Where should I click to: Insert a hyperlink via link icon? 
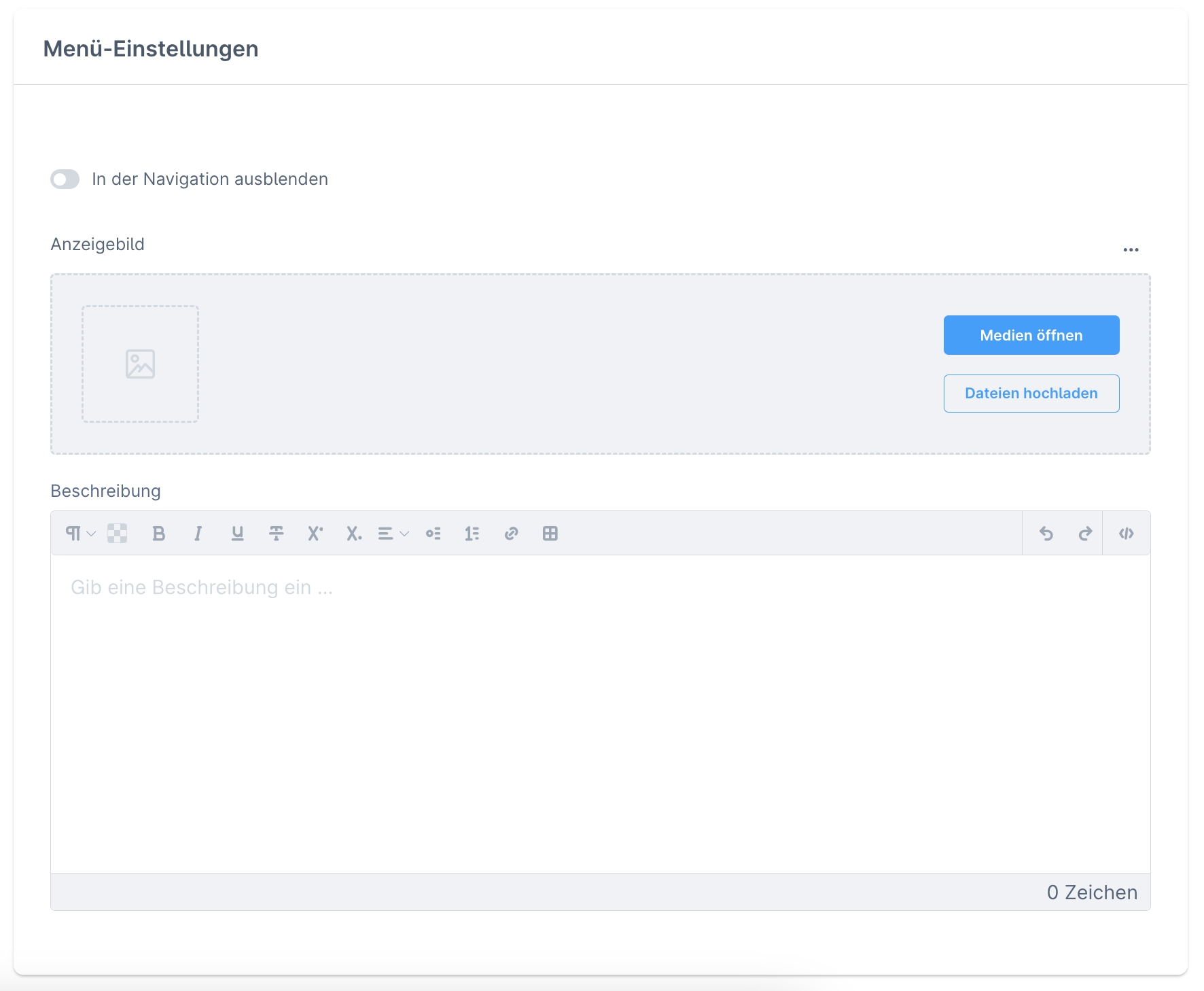[512, 534]
